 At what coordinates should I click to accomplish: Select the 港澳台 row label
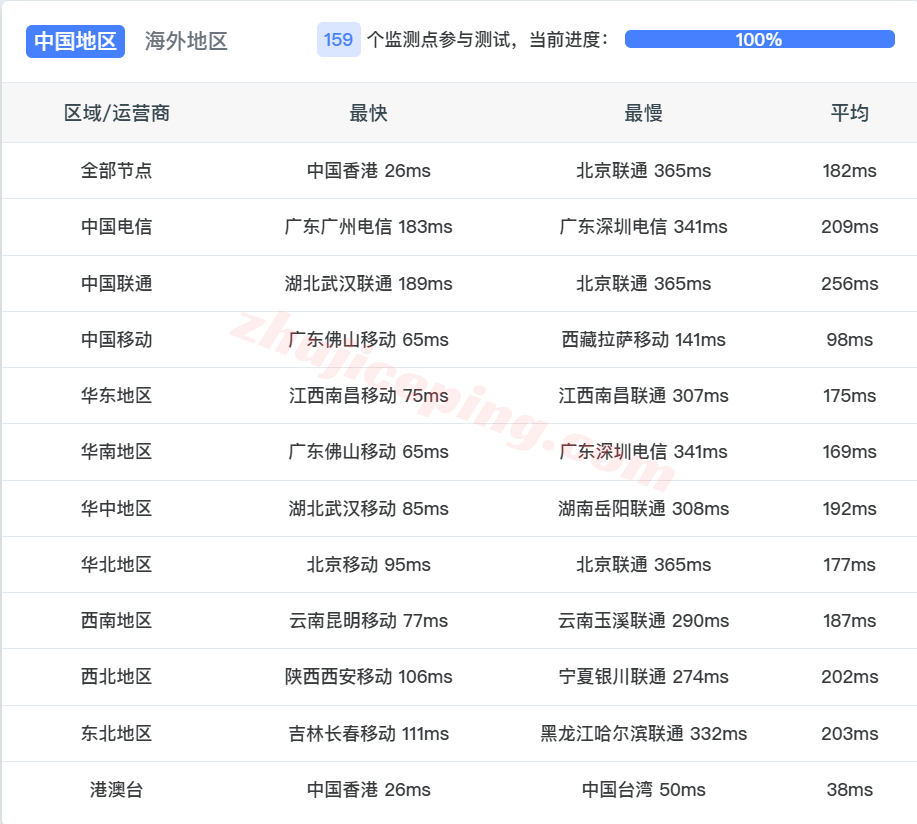point(117,789)
